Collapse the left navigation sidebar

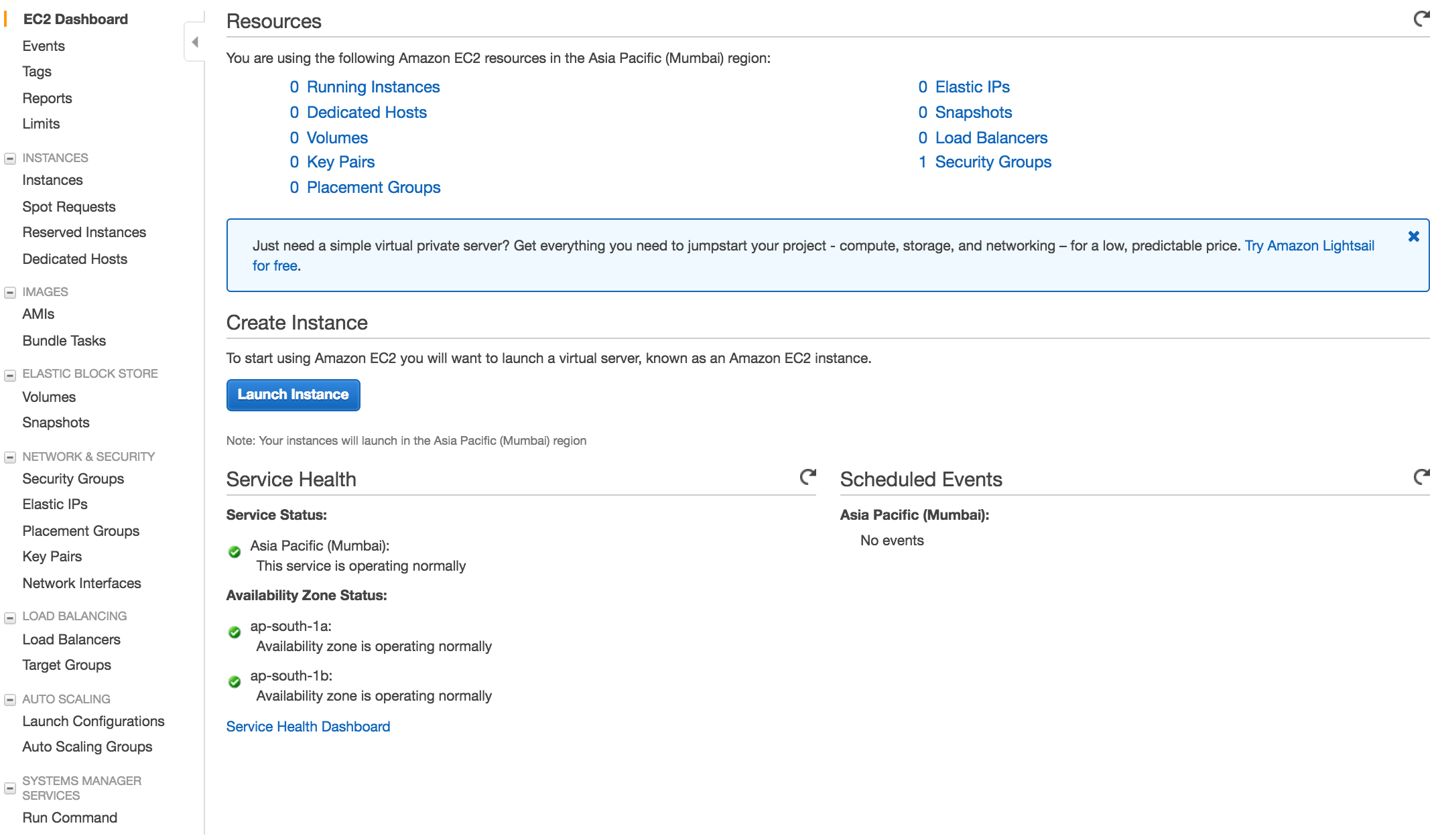click(194, 42)
